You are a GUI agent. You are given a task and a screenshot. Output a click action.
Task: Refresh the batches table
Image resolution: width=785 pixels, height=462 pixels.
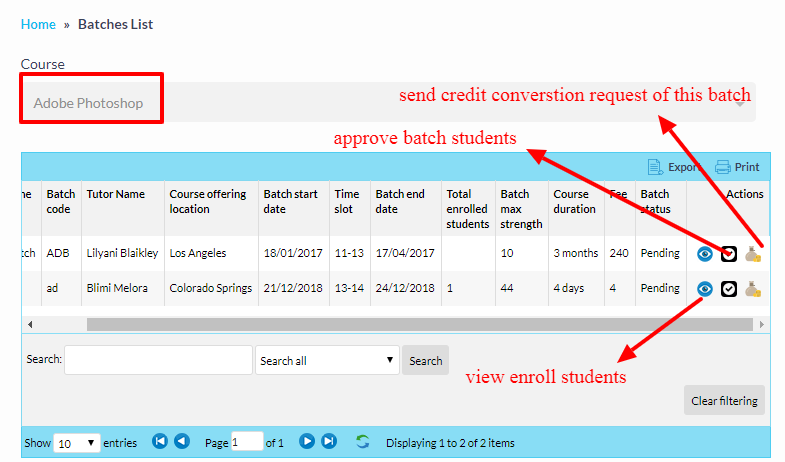363,441
